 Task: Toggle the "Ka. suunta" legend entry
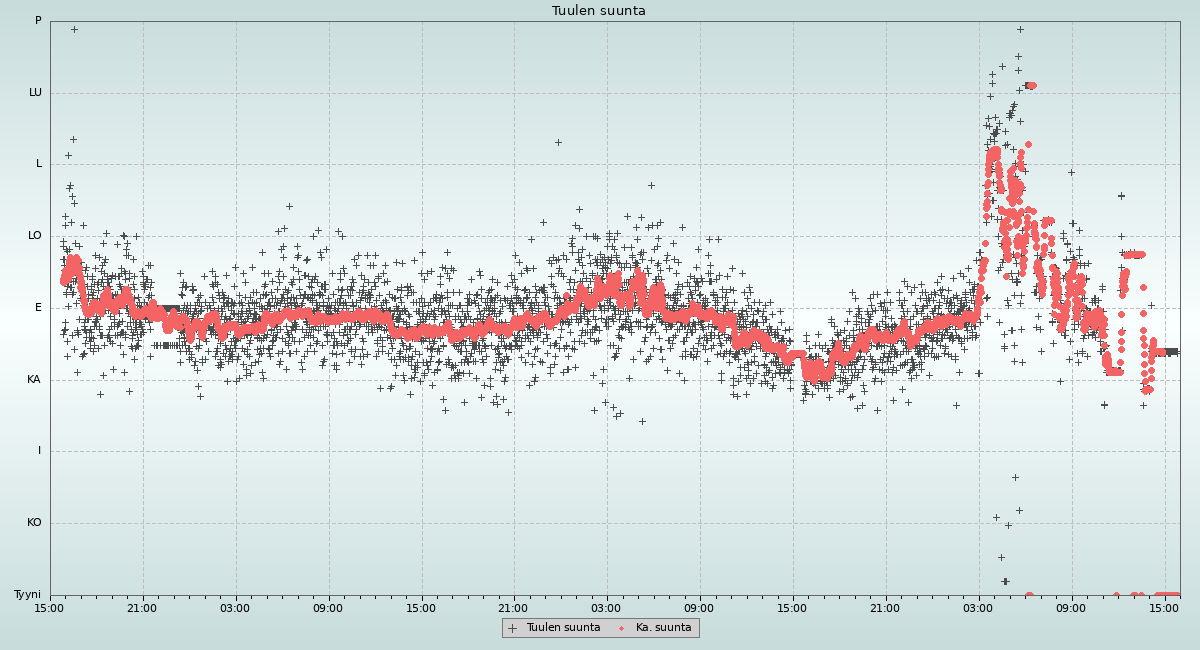(x=663, y=628)
